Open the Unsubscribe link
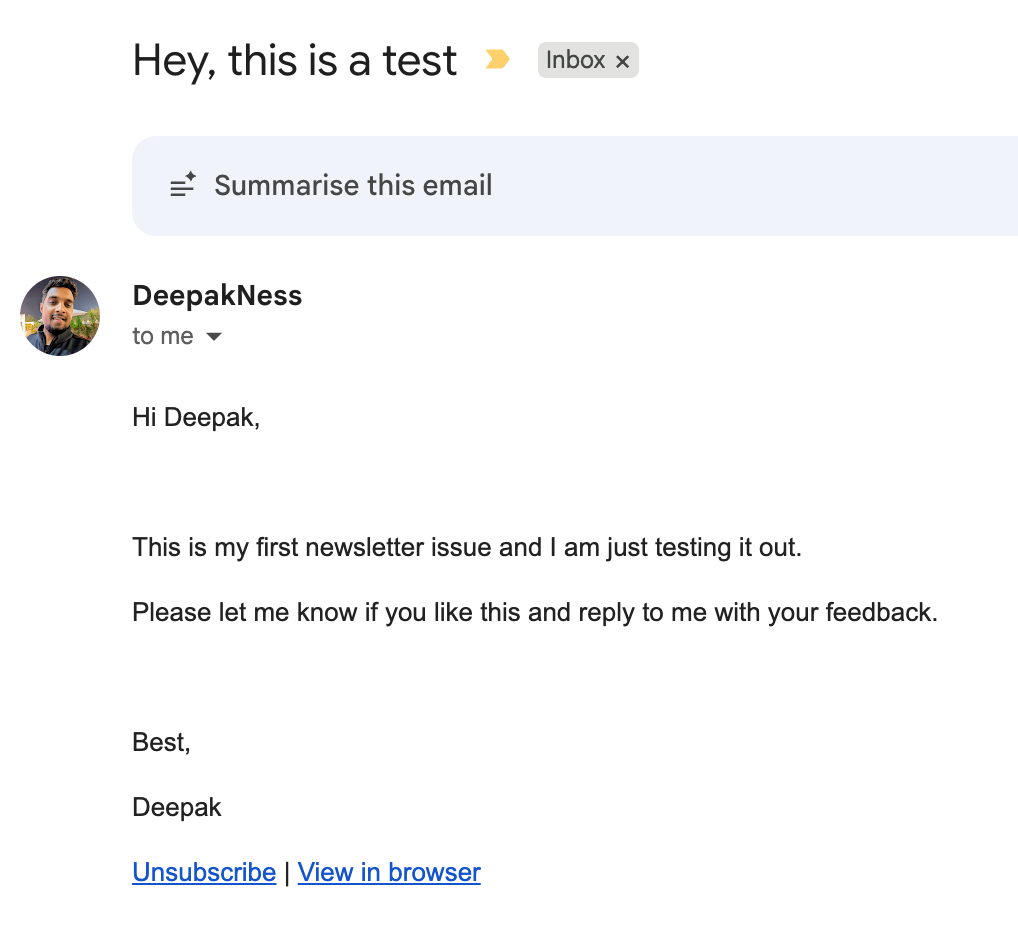The image size is (1018, 944). pos(203,872)
